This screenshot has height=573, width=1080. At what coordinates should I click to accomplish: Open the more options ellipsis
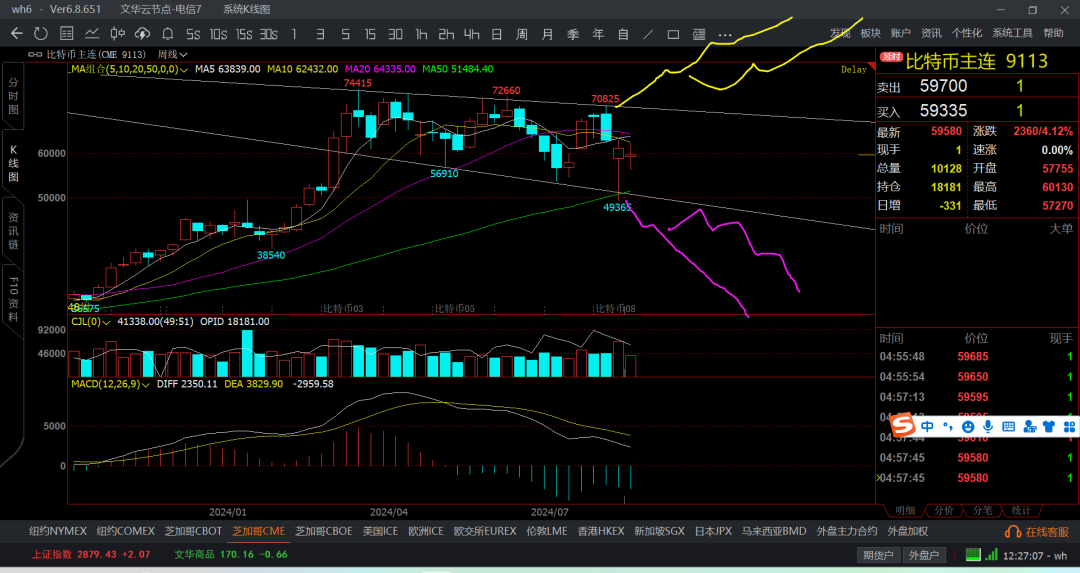725,34
